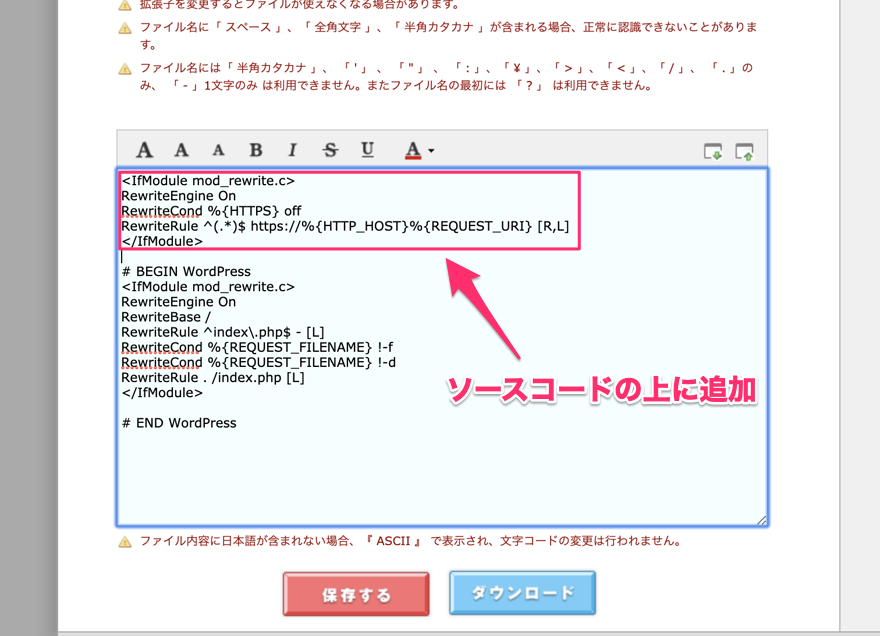
Task: Select the medium font size A icon
Action: tap(181, 149)
